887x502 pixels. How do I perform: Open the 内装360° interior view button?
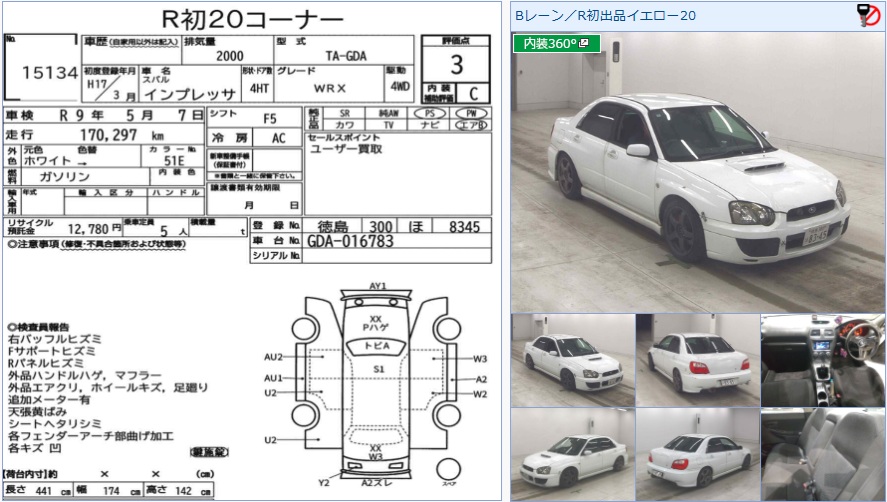coord(550,43)
